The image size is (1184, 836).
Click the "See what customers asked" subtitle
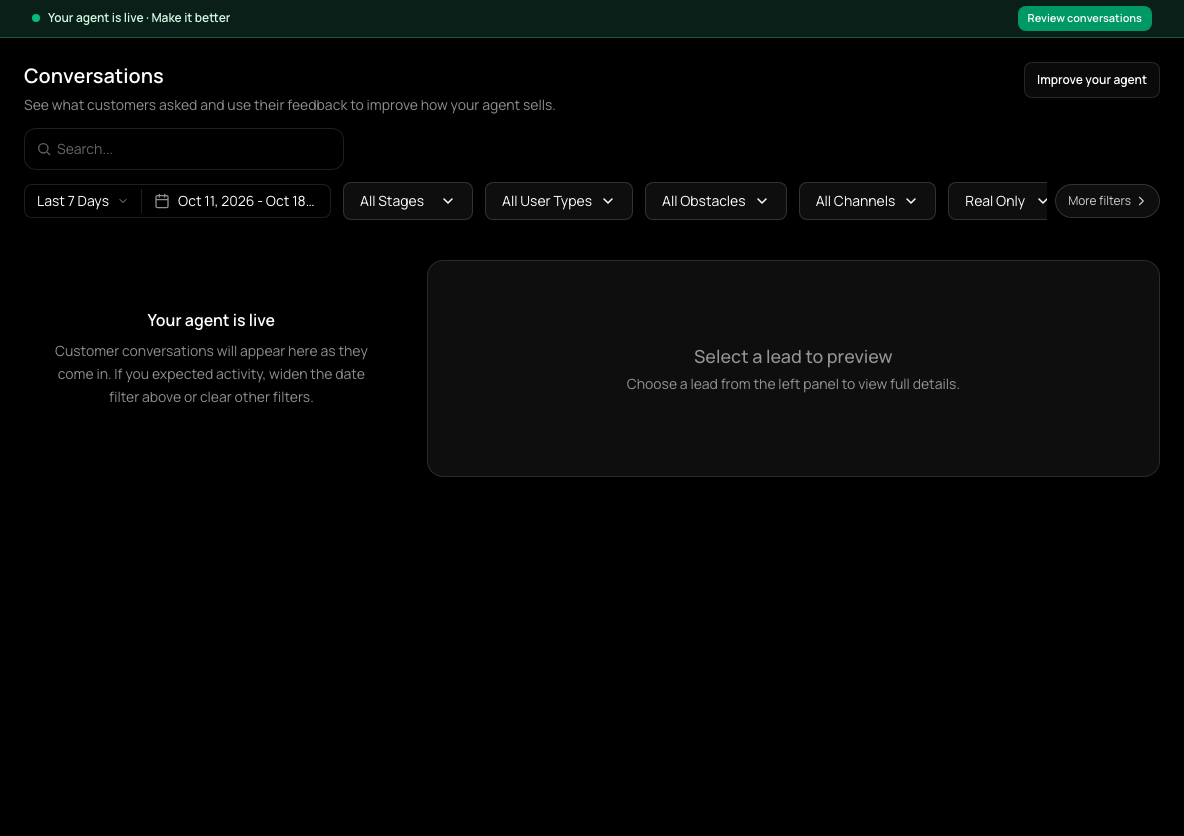click(289, 105)
